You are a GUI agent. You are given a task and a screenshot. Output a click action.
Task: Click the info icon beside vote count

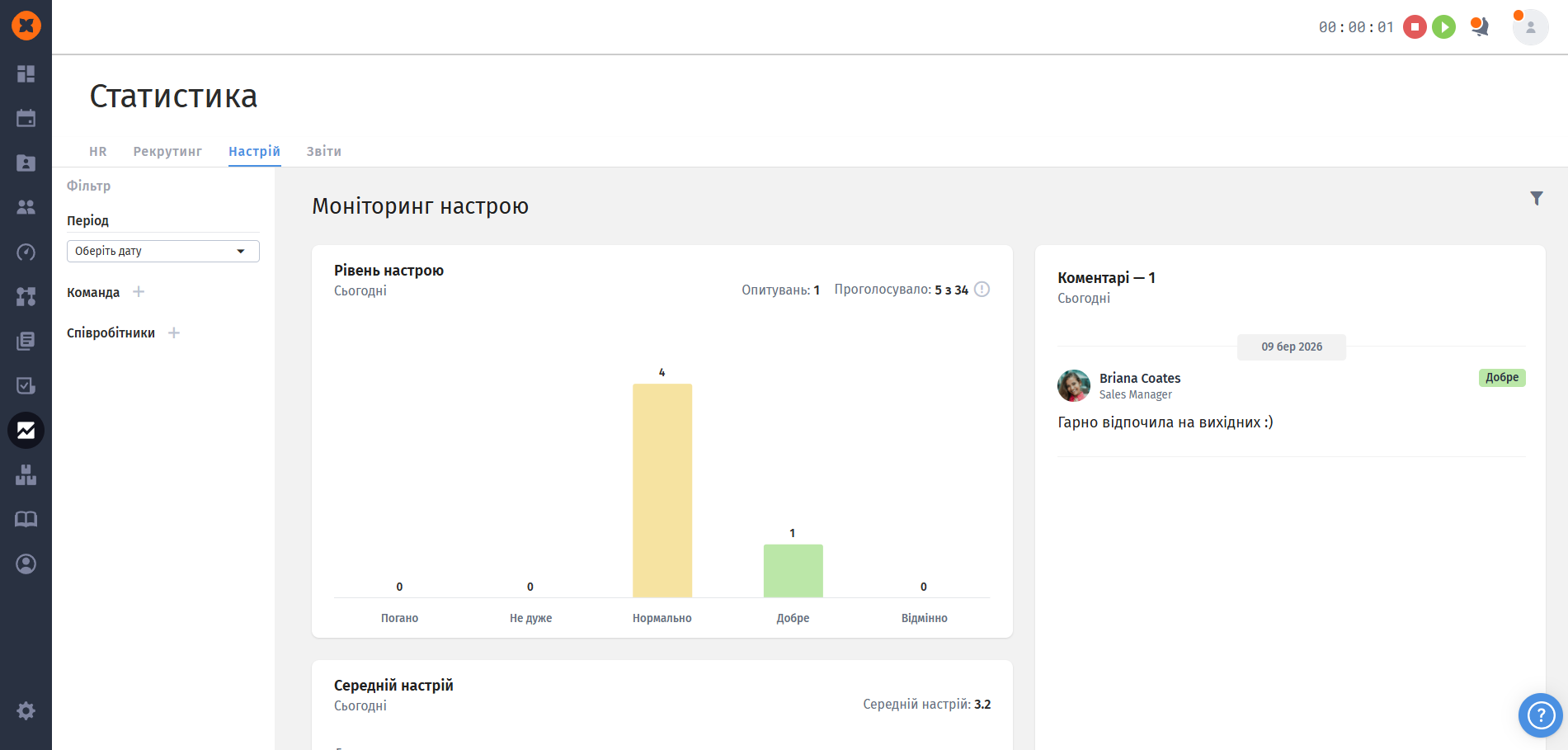[982, 290]
